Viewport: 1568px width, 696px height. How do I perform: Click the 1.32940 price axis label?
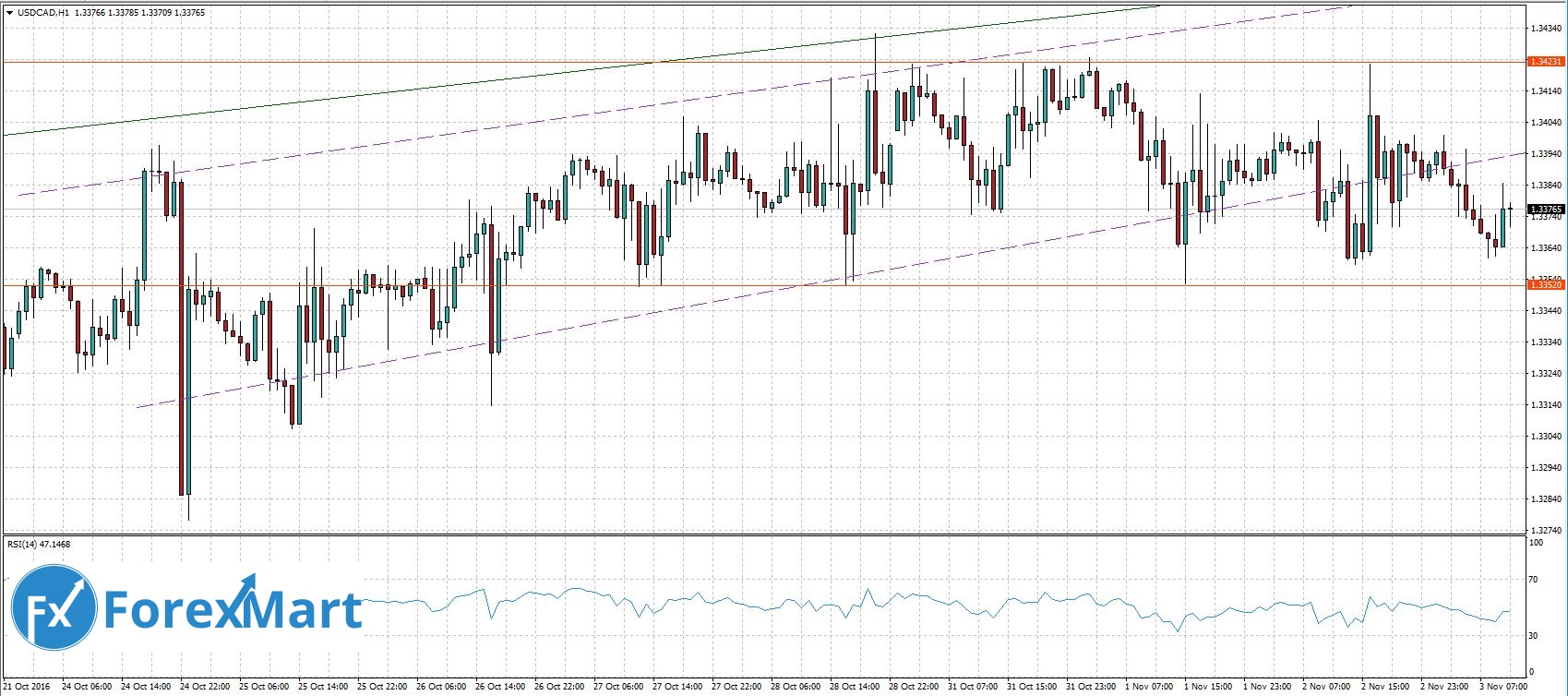coord(1545,468)
